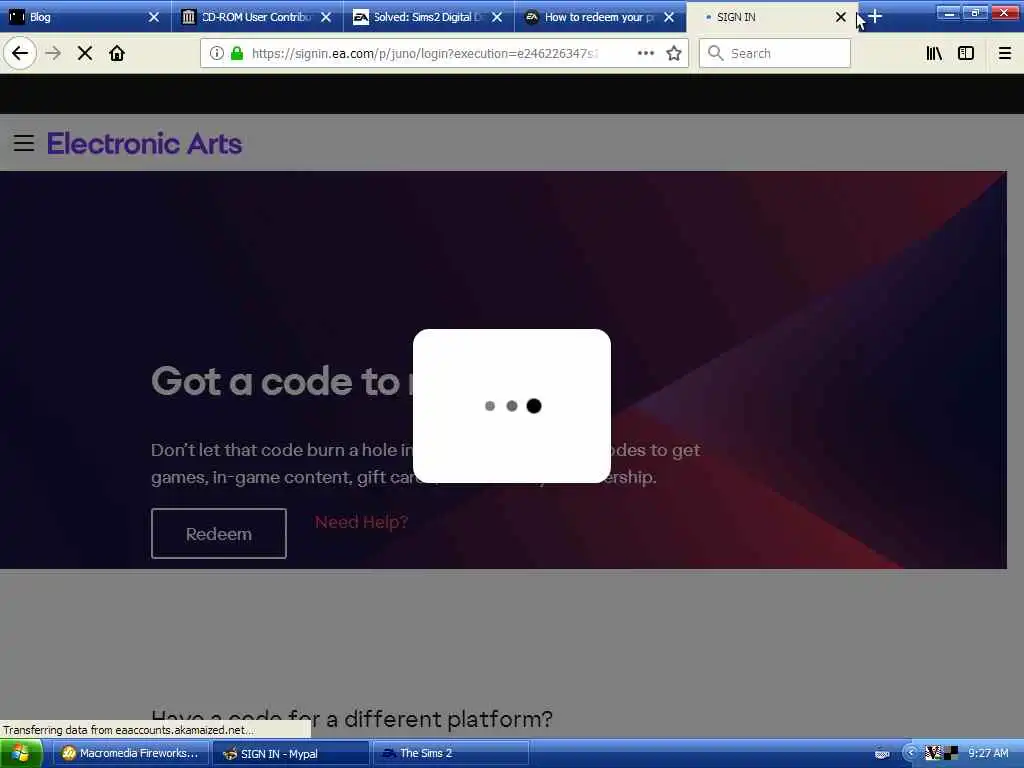Viewport: 1024px width, 768px height.
Task: Open the Windows Start button
Action: click(x=21, y=754)
